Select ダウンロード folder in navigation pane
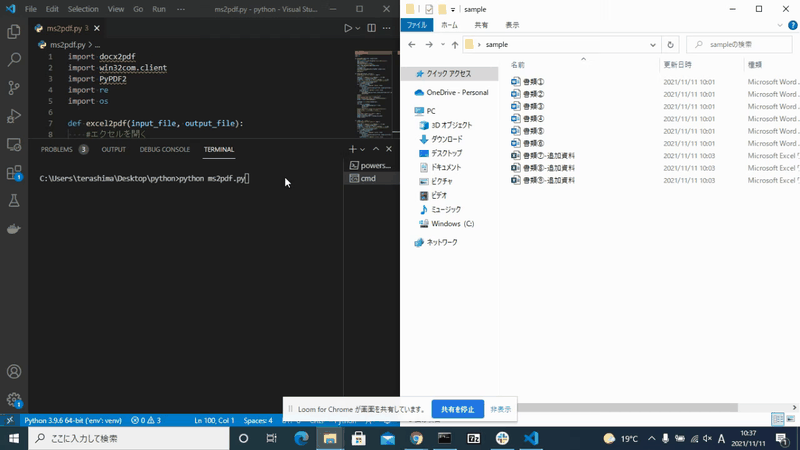The height and width of the screenshot is (450, 800). click(443, 139)
